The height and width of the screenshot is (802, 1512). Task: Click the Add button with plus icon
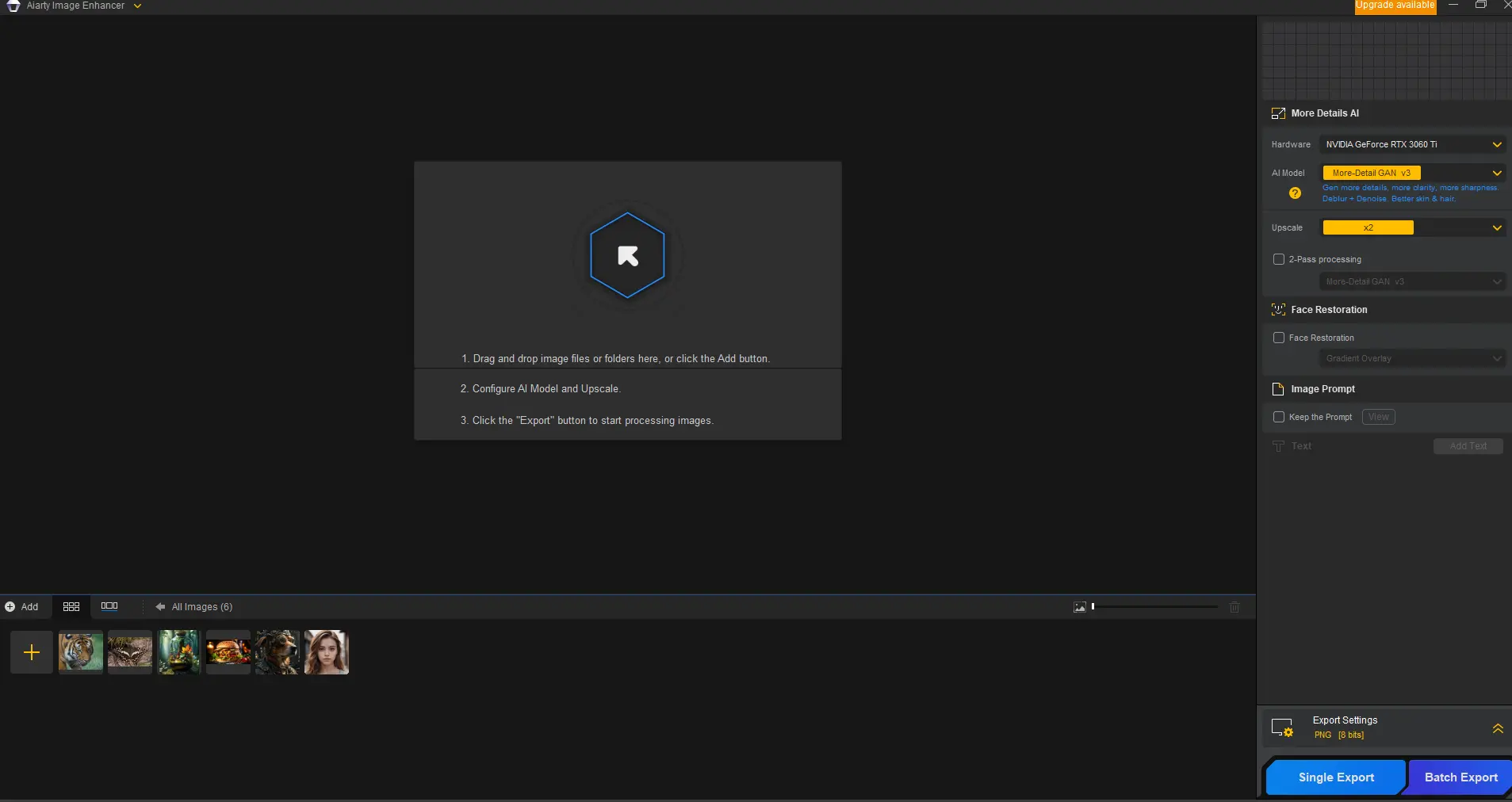click(x=21, y=607)
